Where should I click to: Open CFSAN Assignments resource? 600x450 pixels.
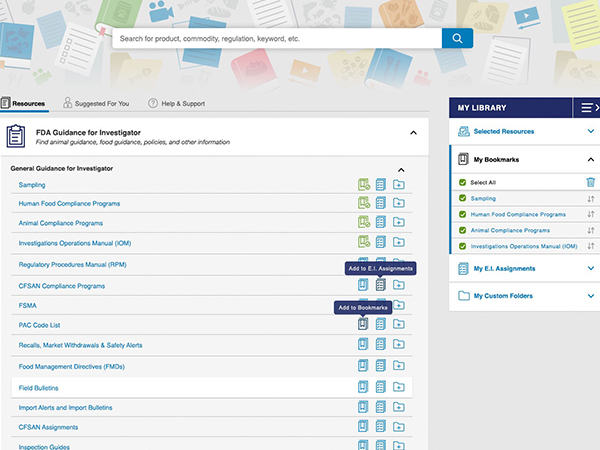tap(48, 427)
